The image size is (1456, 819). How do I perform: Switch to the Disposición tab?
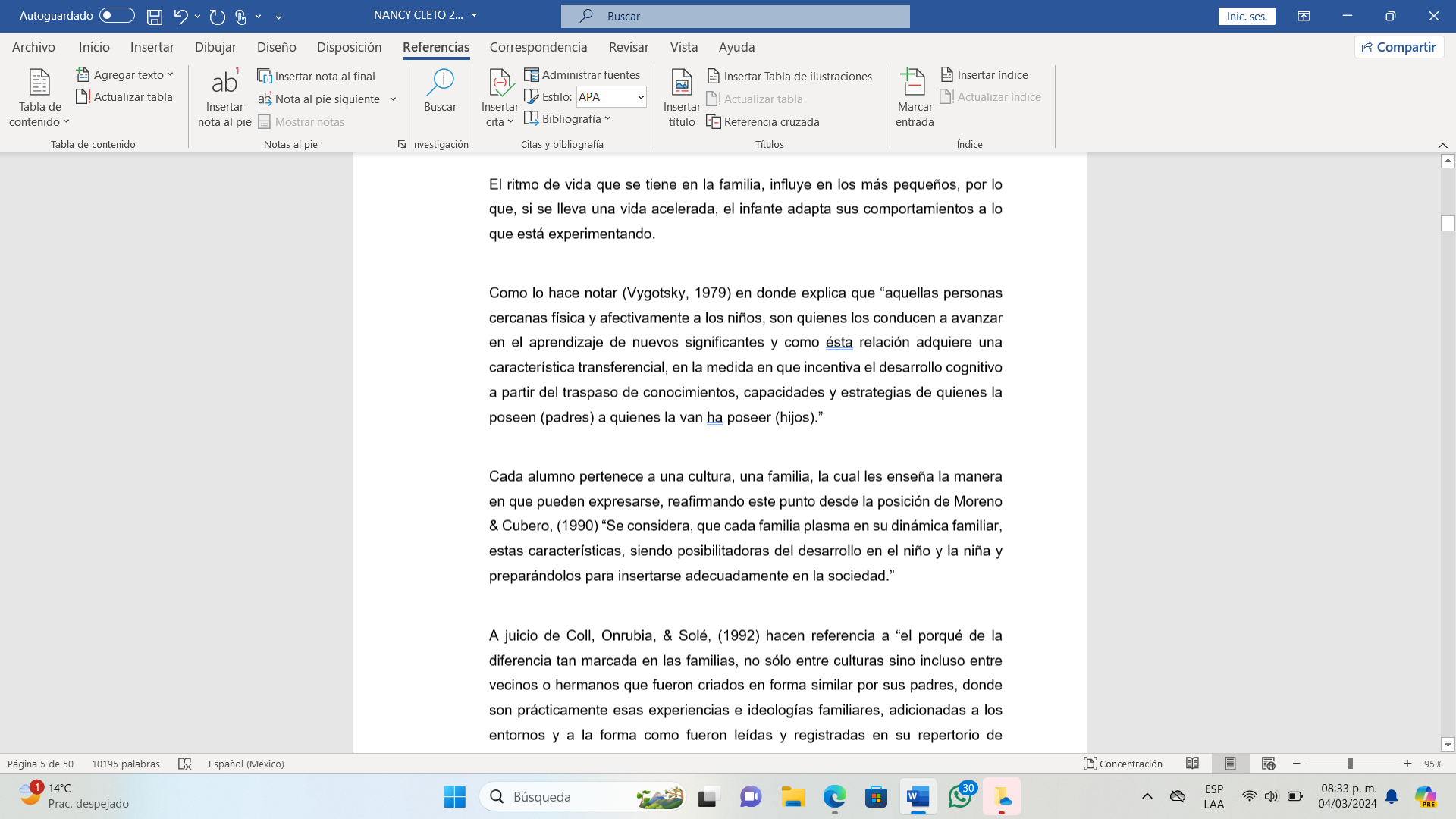[349, 47]
